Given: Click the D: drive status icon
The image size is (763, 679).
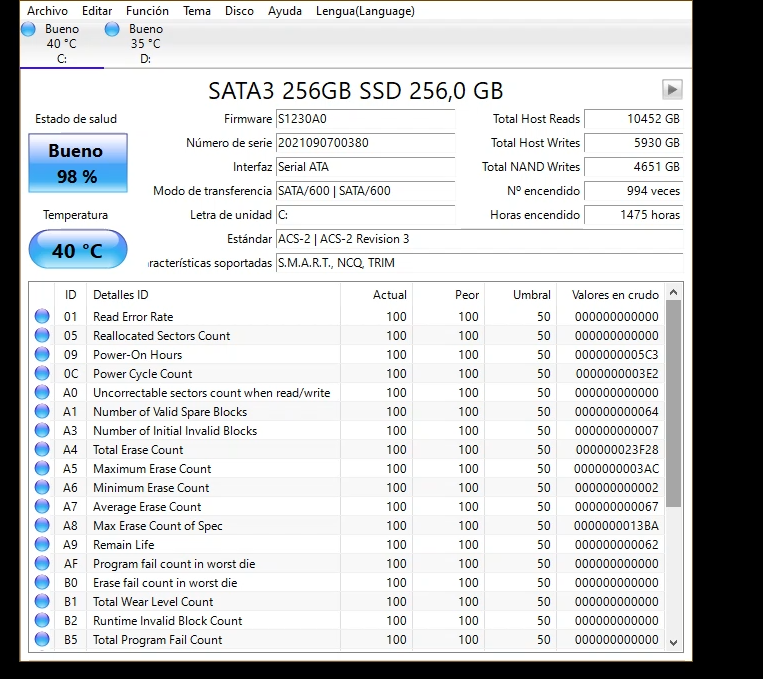Looking at the screenshot, I should 112,29.
